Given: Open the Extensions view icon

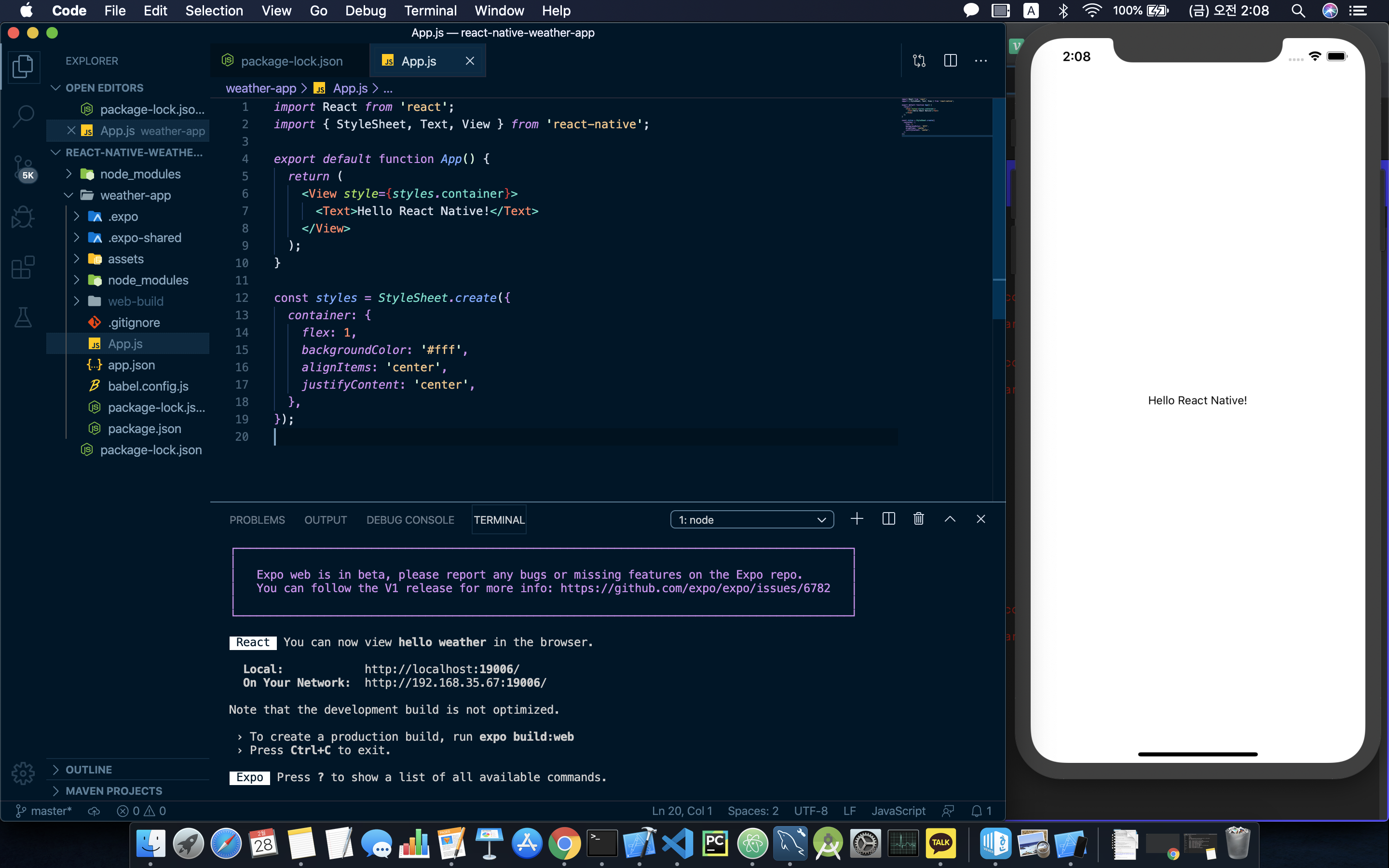Looking at the screenshot, I should coord(23,268).
